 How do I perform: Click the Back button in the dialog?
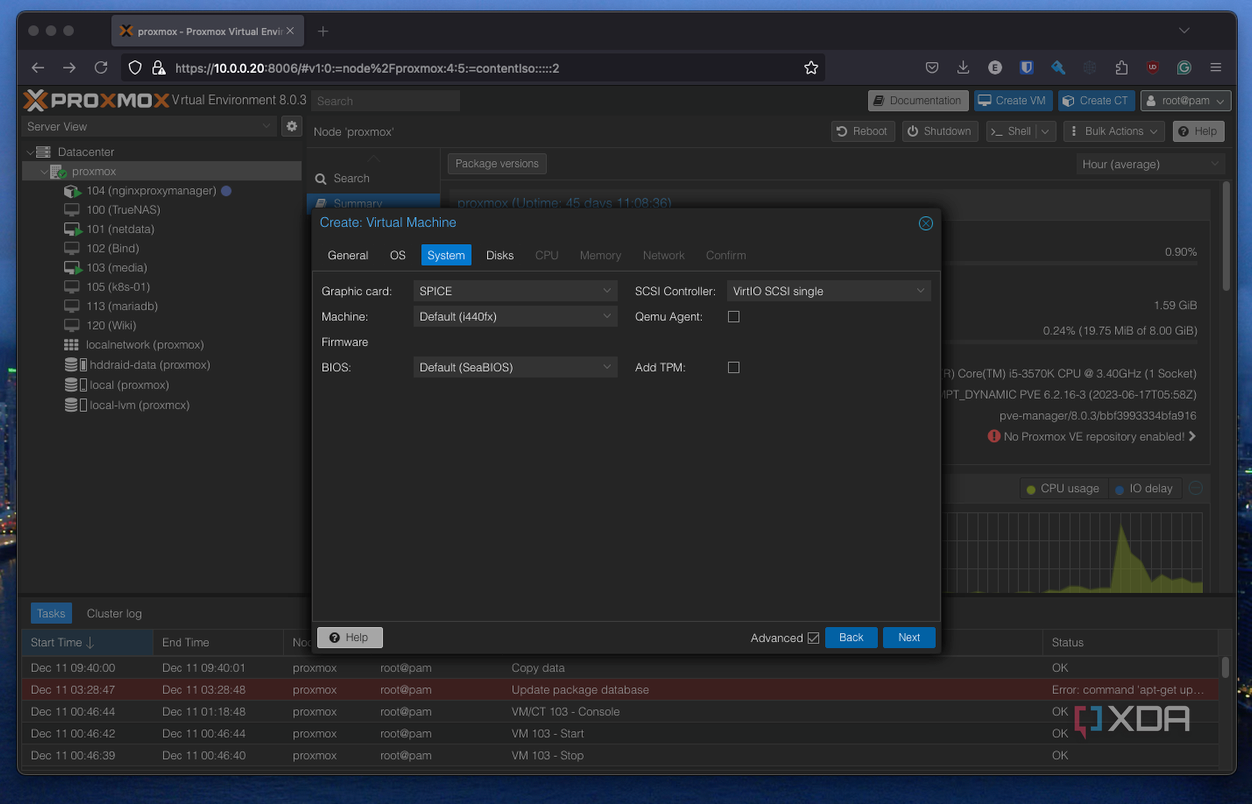(851, 637)
